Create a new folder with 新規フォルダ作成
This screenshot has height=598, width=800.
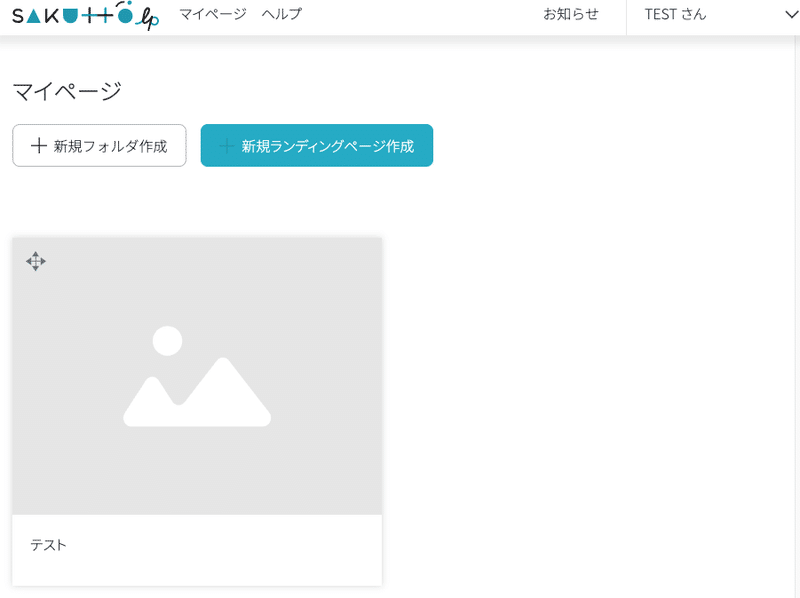[99, 145]
